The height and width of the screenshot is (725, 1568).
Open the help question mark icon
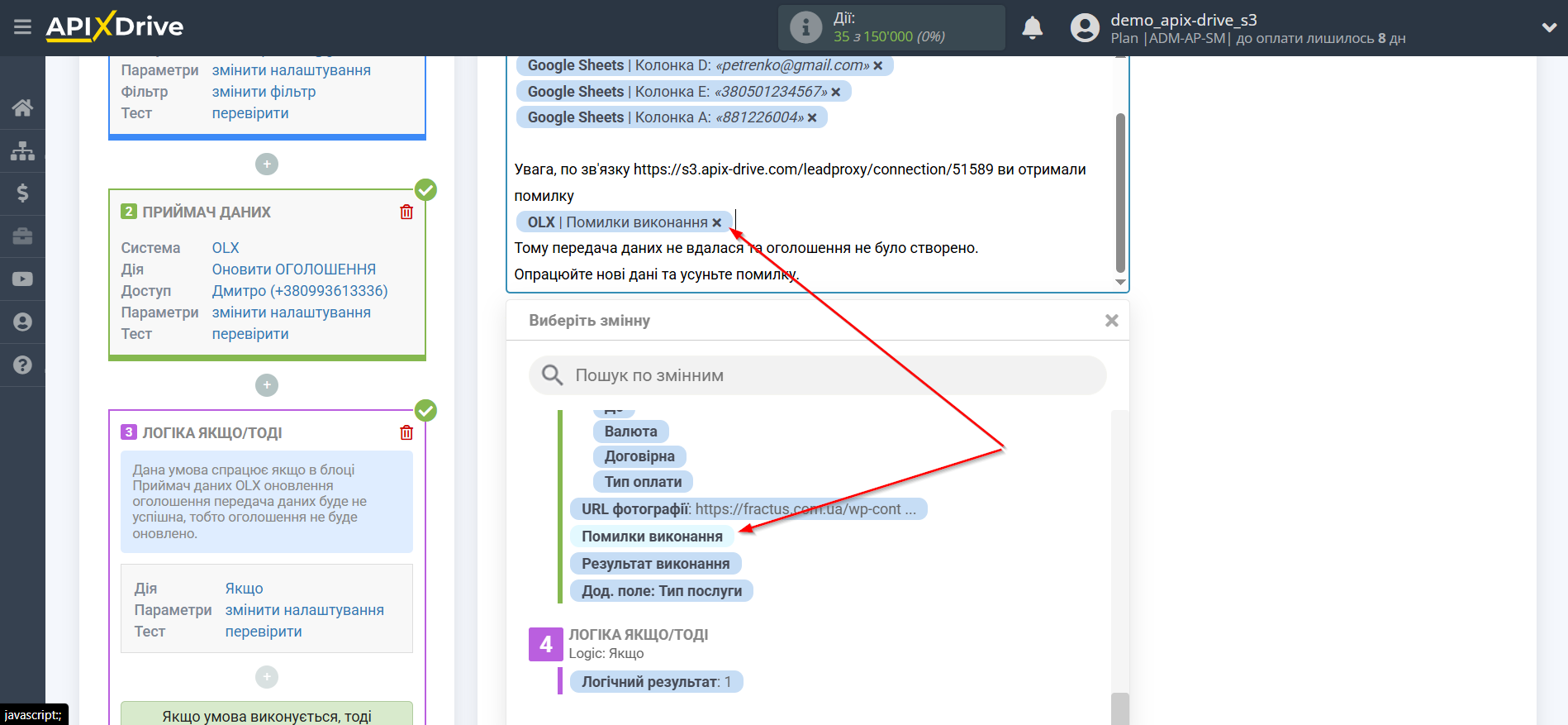[x=22, y=365]
